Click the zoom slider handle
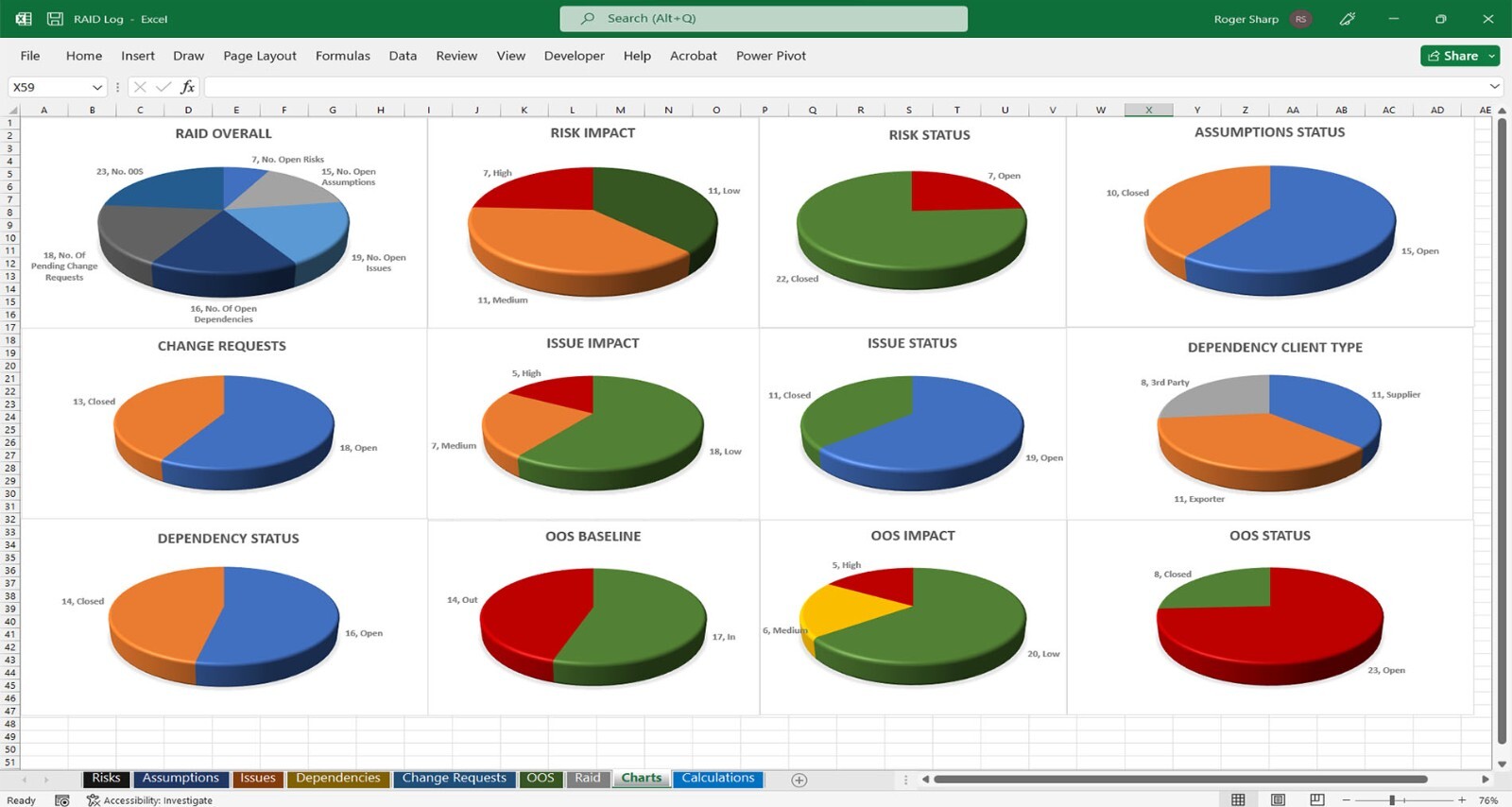Image resolution: width=1512 pixels, height=807 pixels. (1391, 800)
